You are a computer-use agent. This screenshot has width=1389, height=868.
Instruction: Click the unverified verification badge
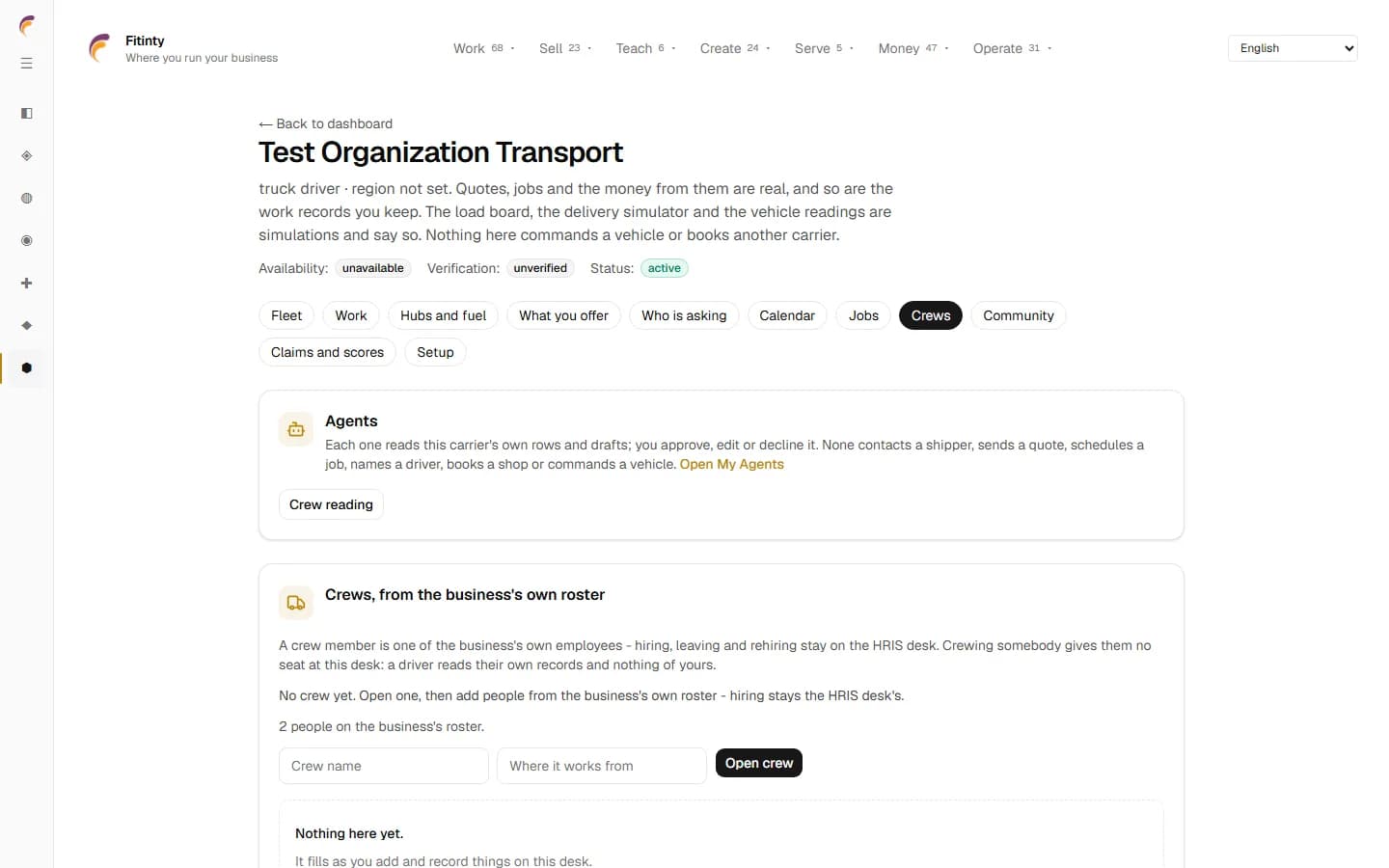point(540,268)
